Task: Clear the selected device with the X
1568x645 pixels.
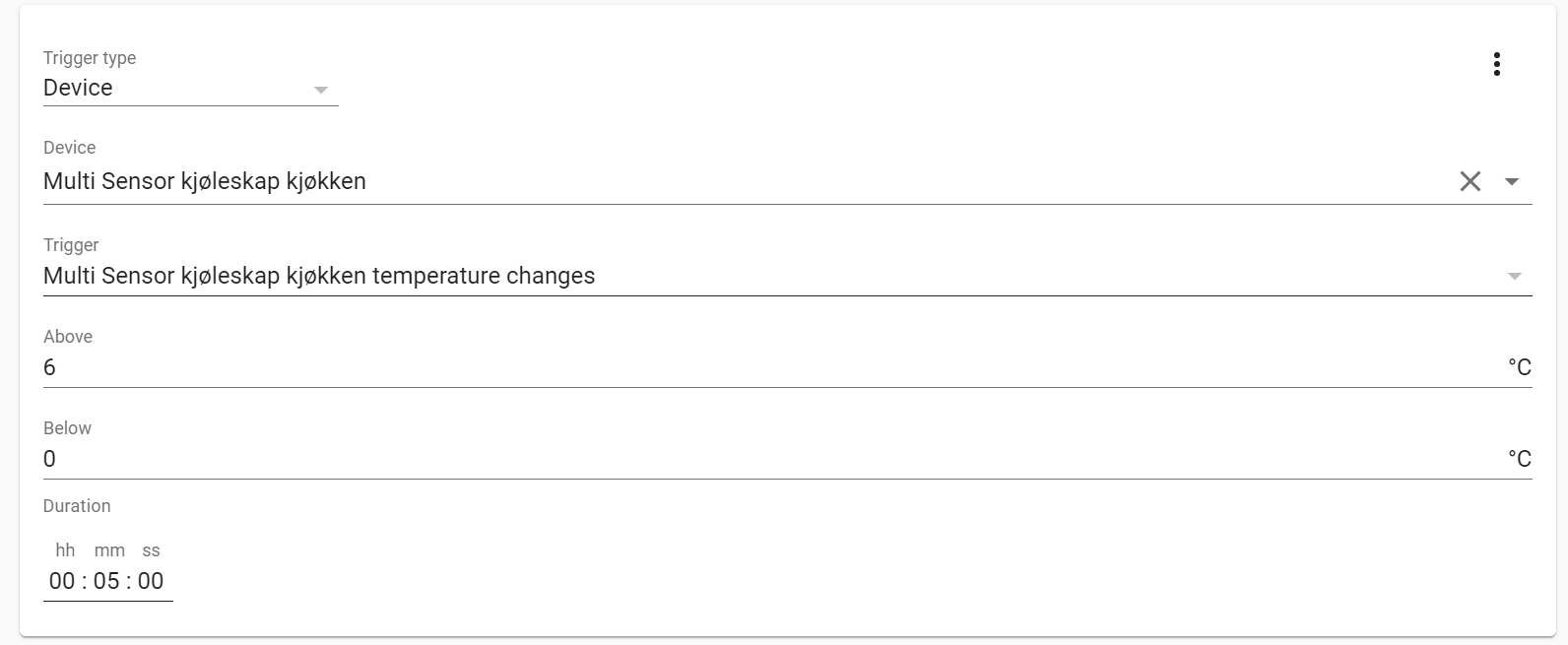Action: (1470, 181)
